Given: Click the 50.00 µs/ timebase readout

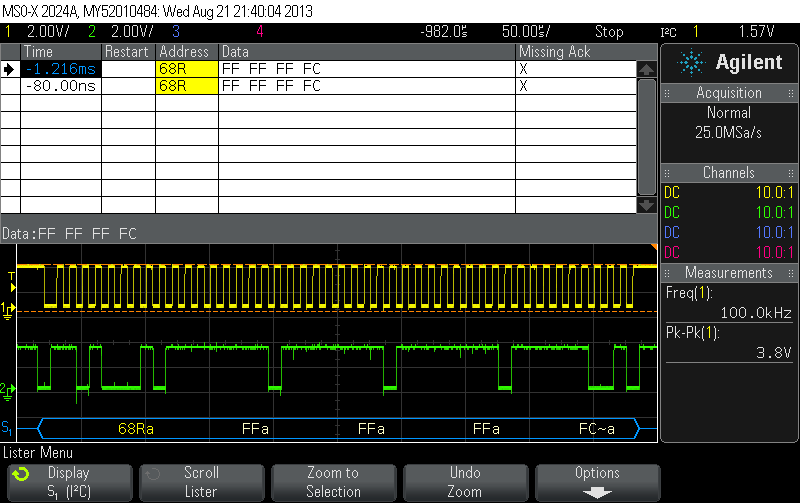Looking at the screenshot, I should (x=526, y=32).
